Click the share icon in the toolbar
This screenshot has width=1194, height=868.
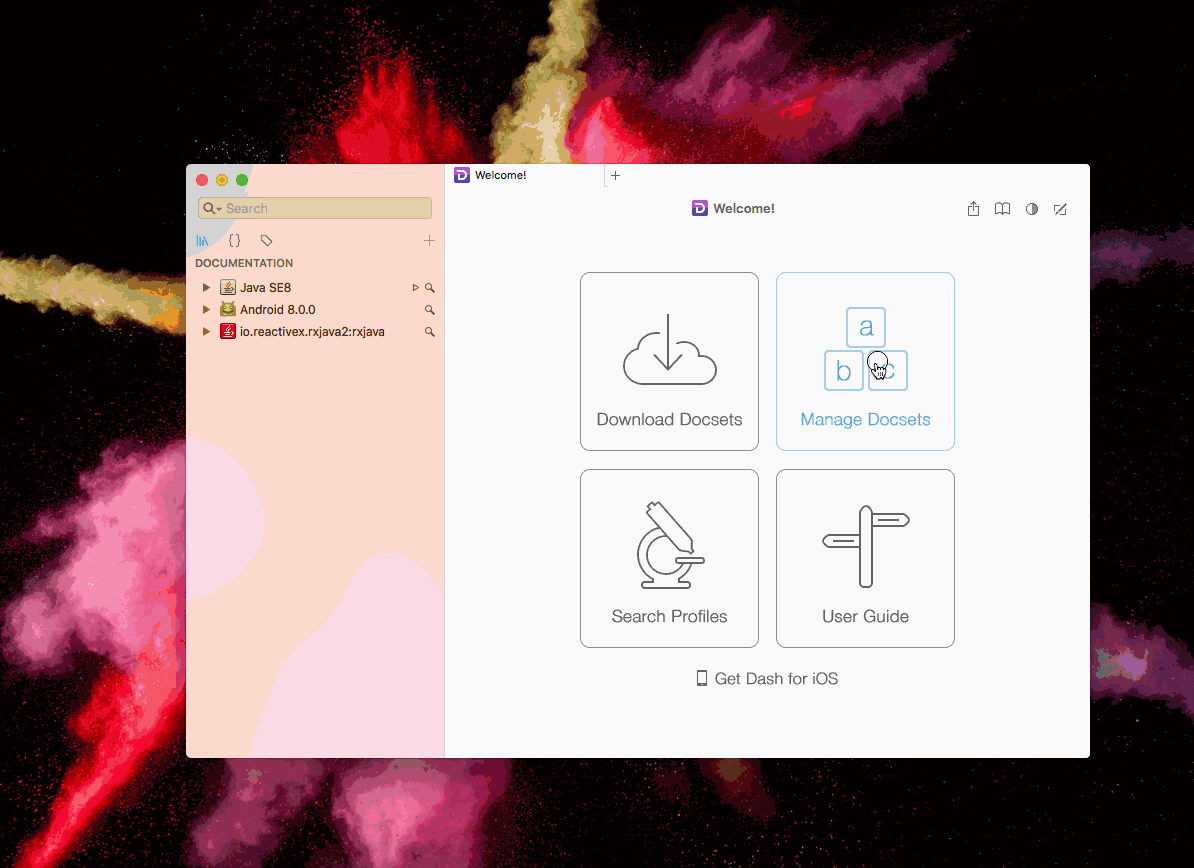click(x=973, y=209)
